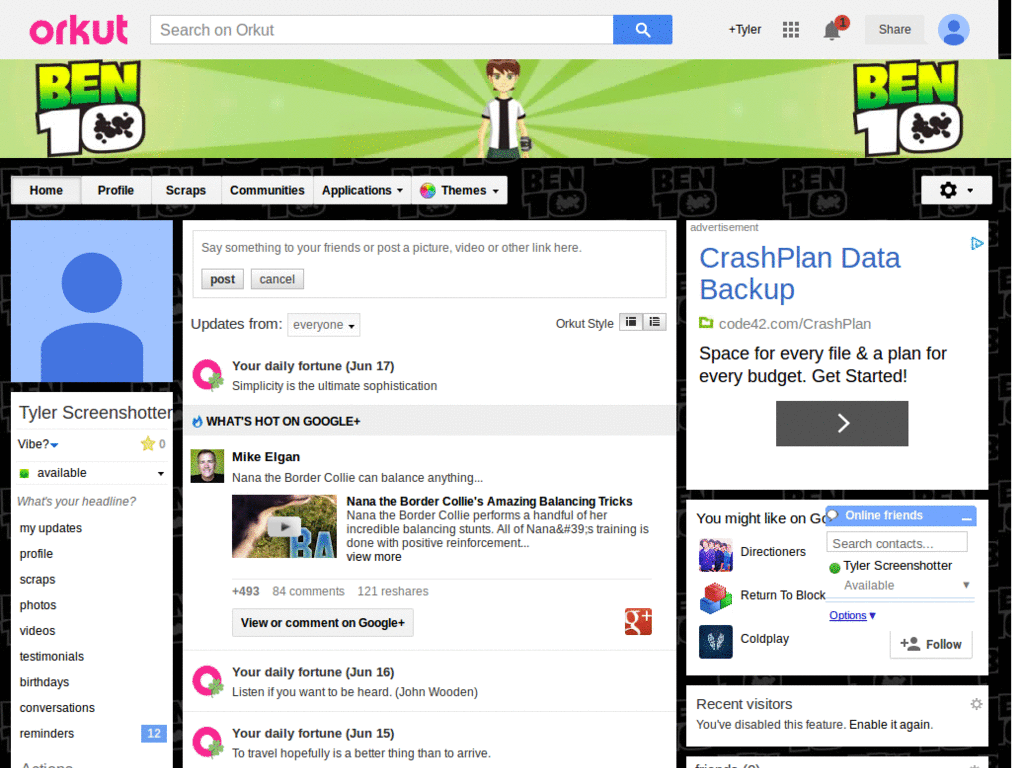The height and width of the screenshot is (768, 1024).
Task: Click the blue search magnifier button
Action: pos(642,30)
